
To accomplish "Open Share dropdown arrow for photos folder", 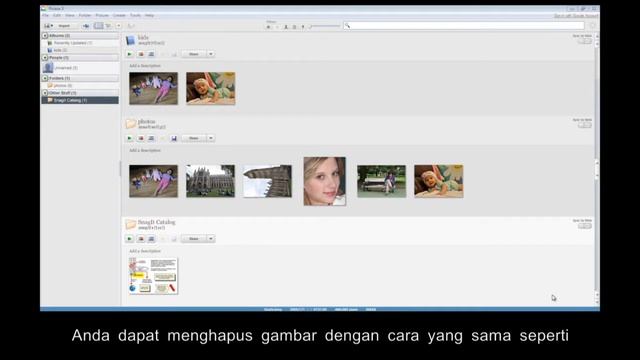I will [x=211, y=138].
